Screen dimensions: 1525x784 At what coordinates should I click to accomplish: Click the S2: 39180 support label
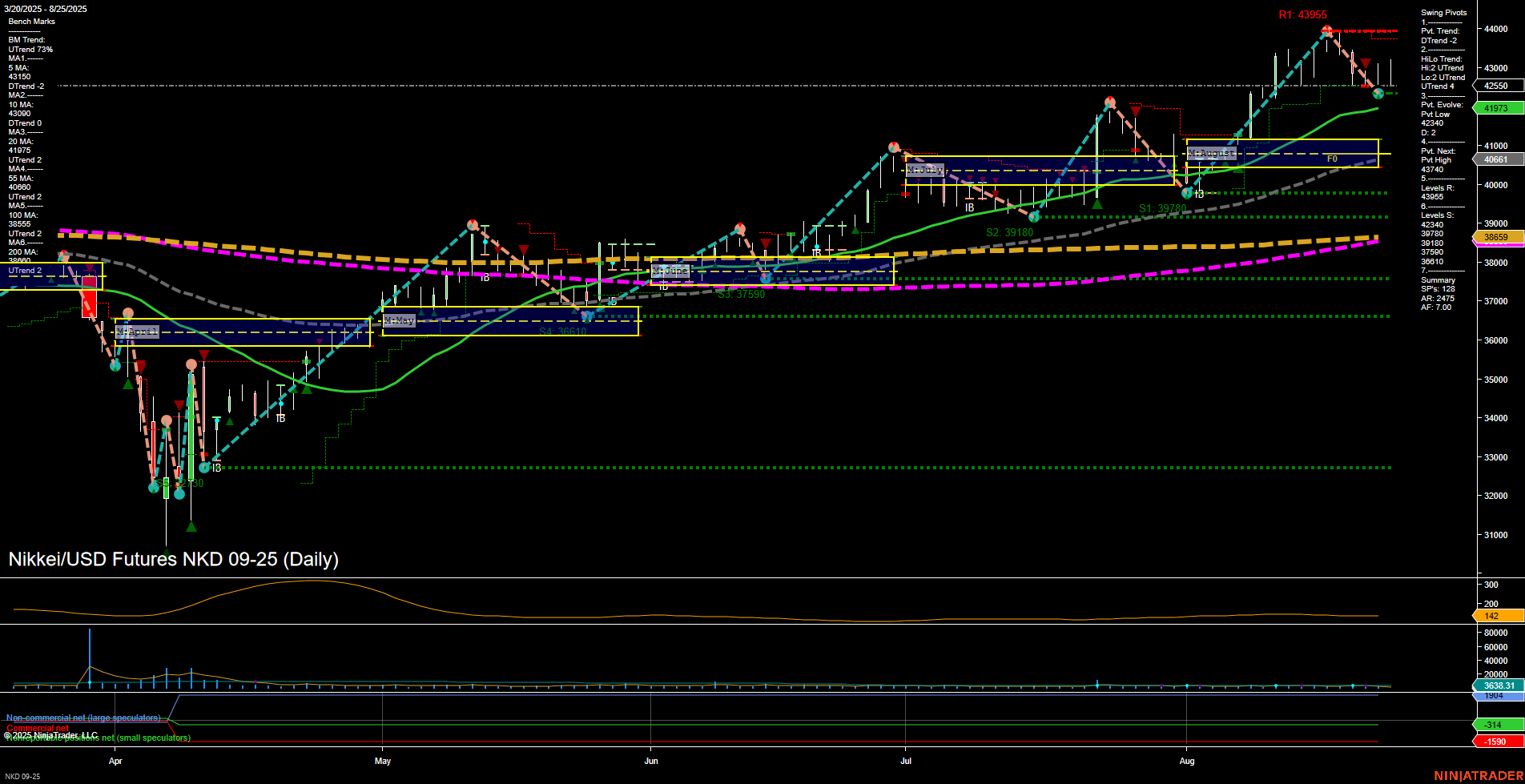pyautogui.click(x=1010, y=231)
